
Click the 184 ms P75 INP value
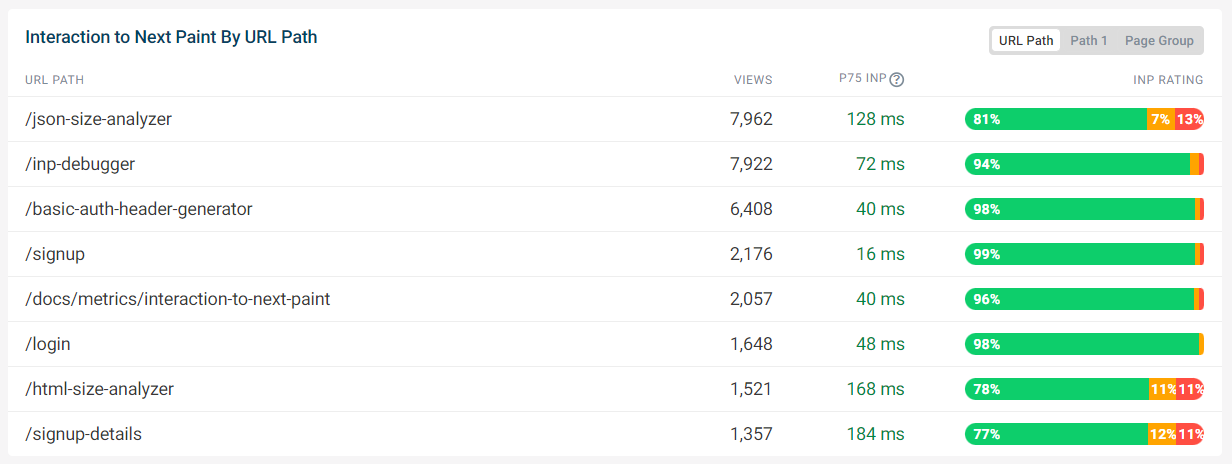tap(874, 434)
